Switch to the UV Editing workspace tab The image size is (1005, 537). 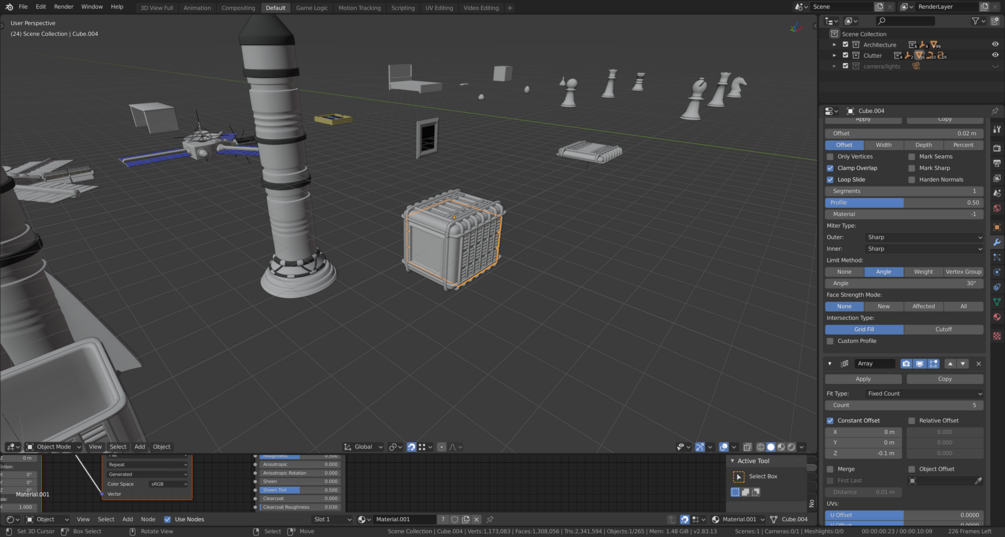[x=439, y=8]
